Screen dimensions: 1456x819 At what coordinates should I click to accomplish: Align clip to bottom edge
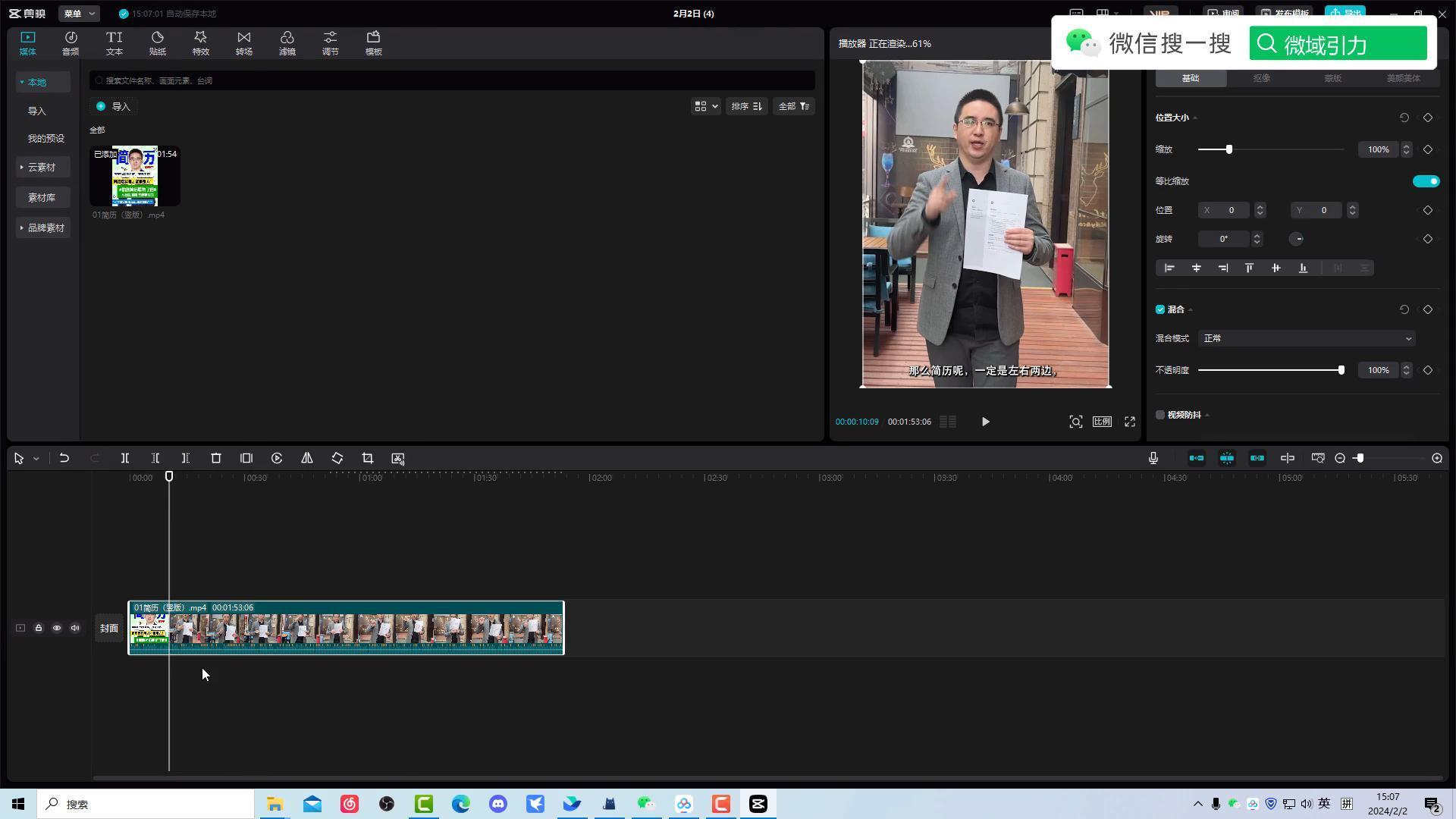tap(1303, 268)
